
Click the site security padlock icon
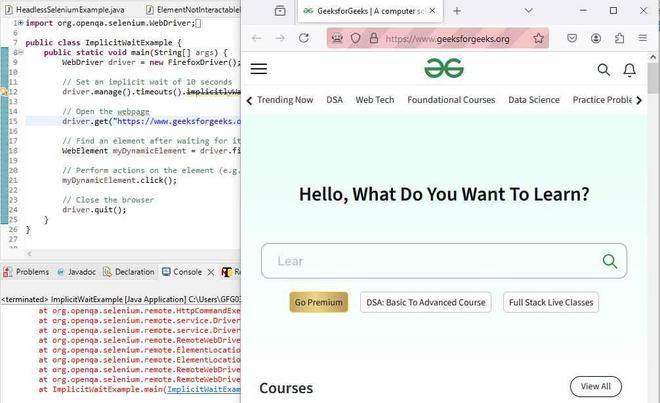click(374, 38)
